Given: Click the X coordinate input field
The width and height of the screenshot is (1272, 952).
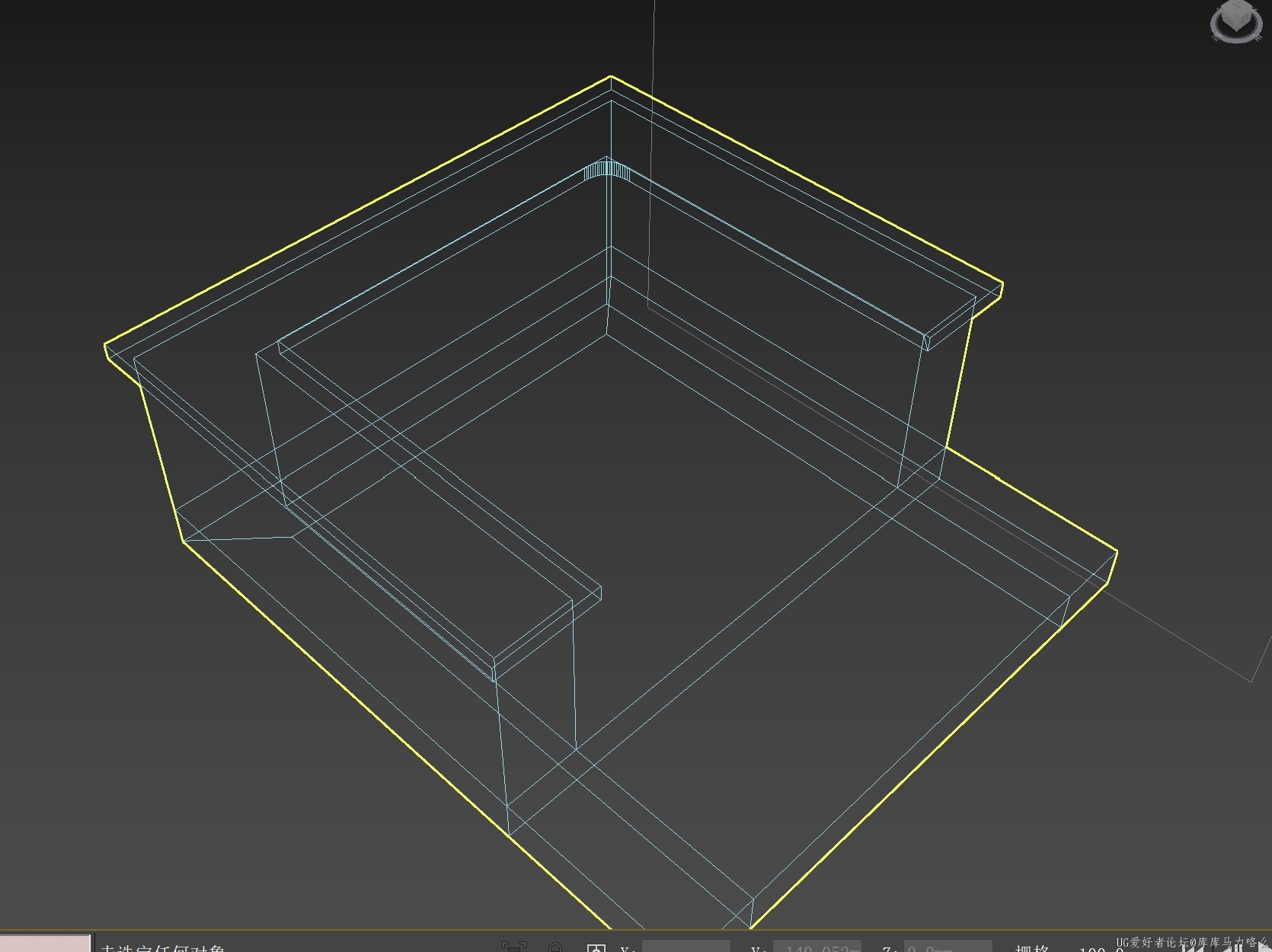Looking at the screenshot, I should pyautogui.click(x=686, y=947).
